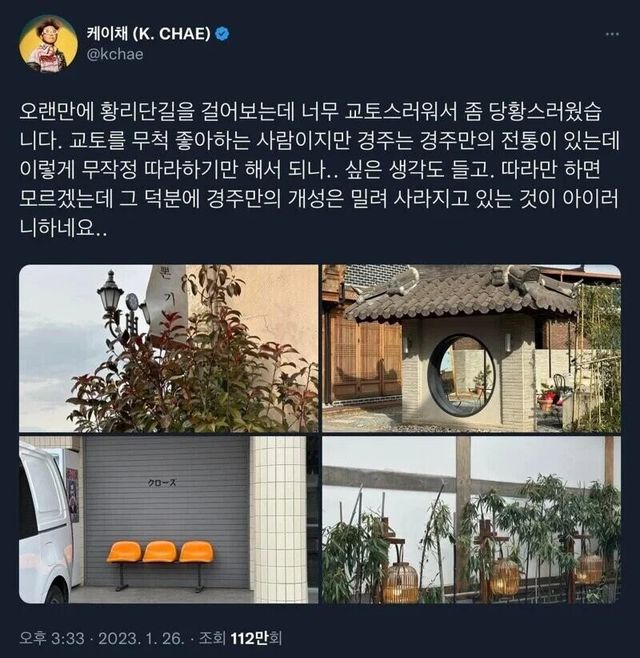This screenshot has width=640, height=658.
Task: Click the 2023. 1. 26. date
Action: (x=141, y=639)
